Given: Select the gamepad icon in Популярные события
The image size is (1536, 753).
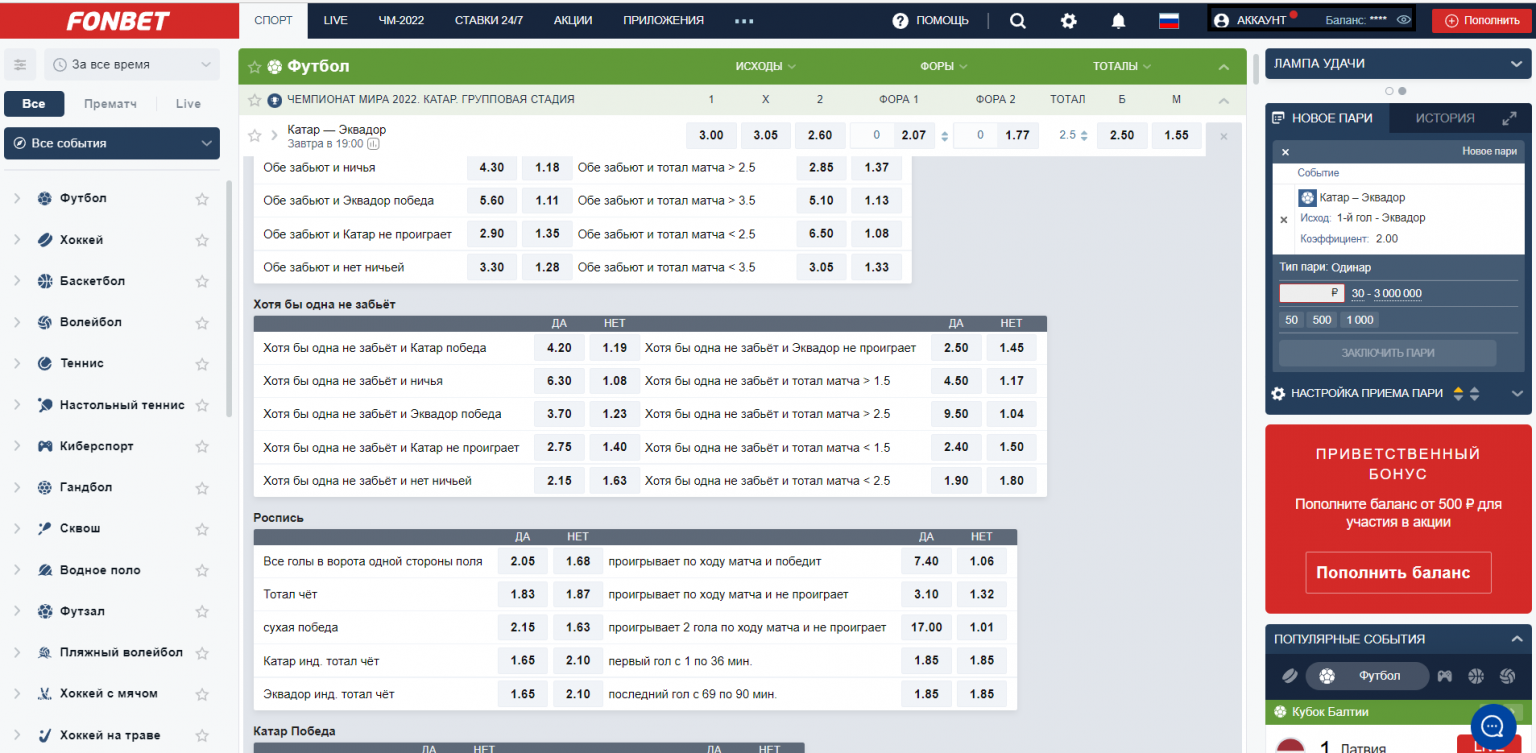Looking at the screenshot, I should point(1444,676).
